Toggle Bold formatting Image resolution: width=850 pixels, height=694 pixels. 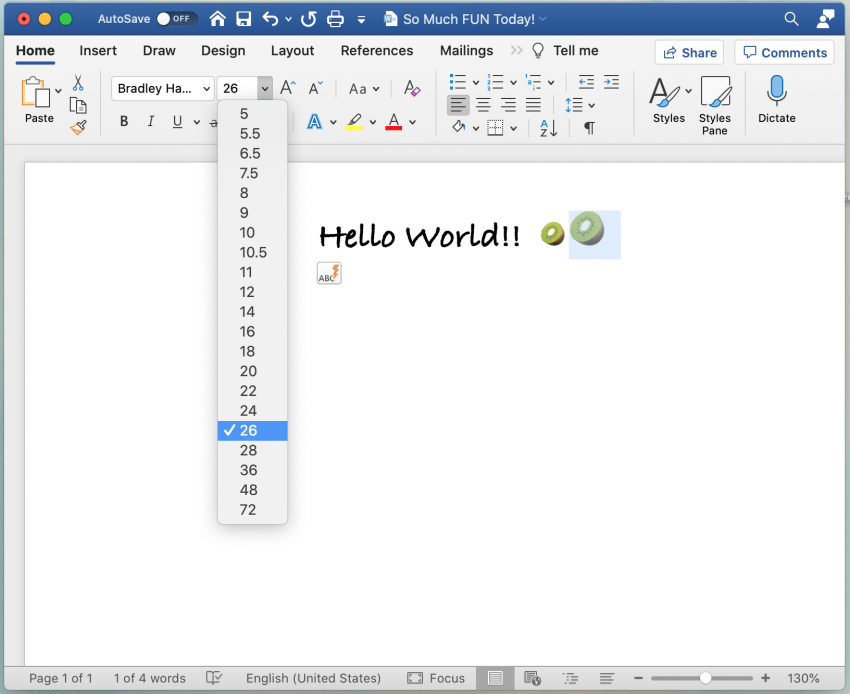[123, 121]
